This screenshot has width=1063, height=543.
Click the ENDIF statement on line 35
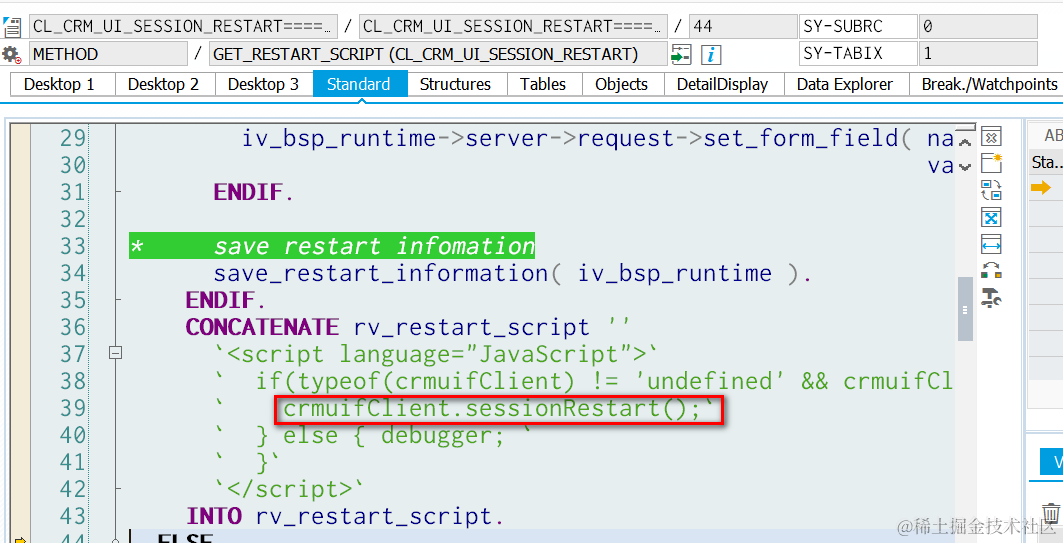coord(226,300)
